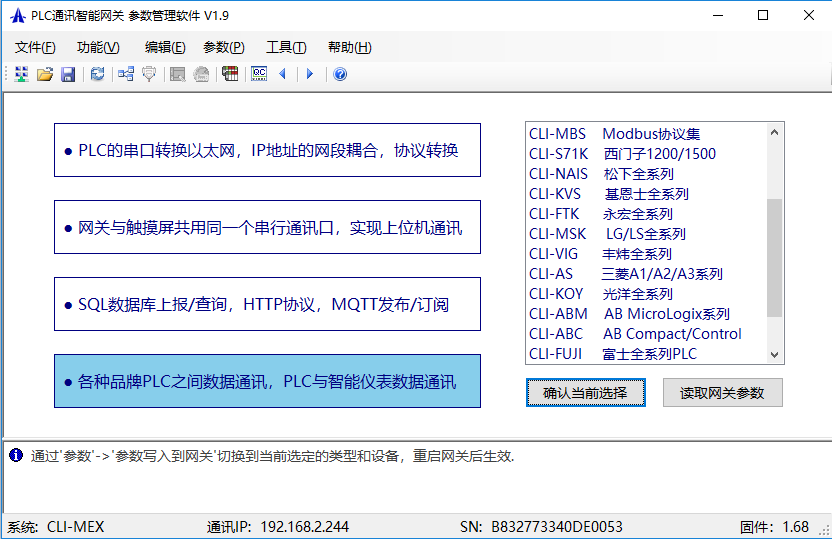Maximize the PLC gateway software window

click(x=763, y=15)
